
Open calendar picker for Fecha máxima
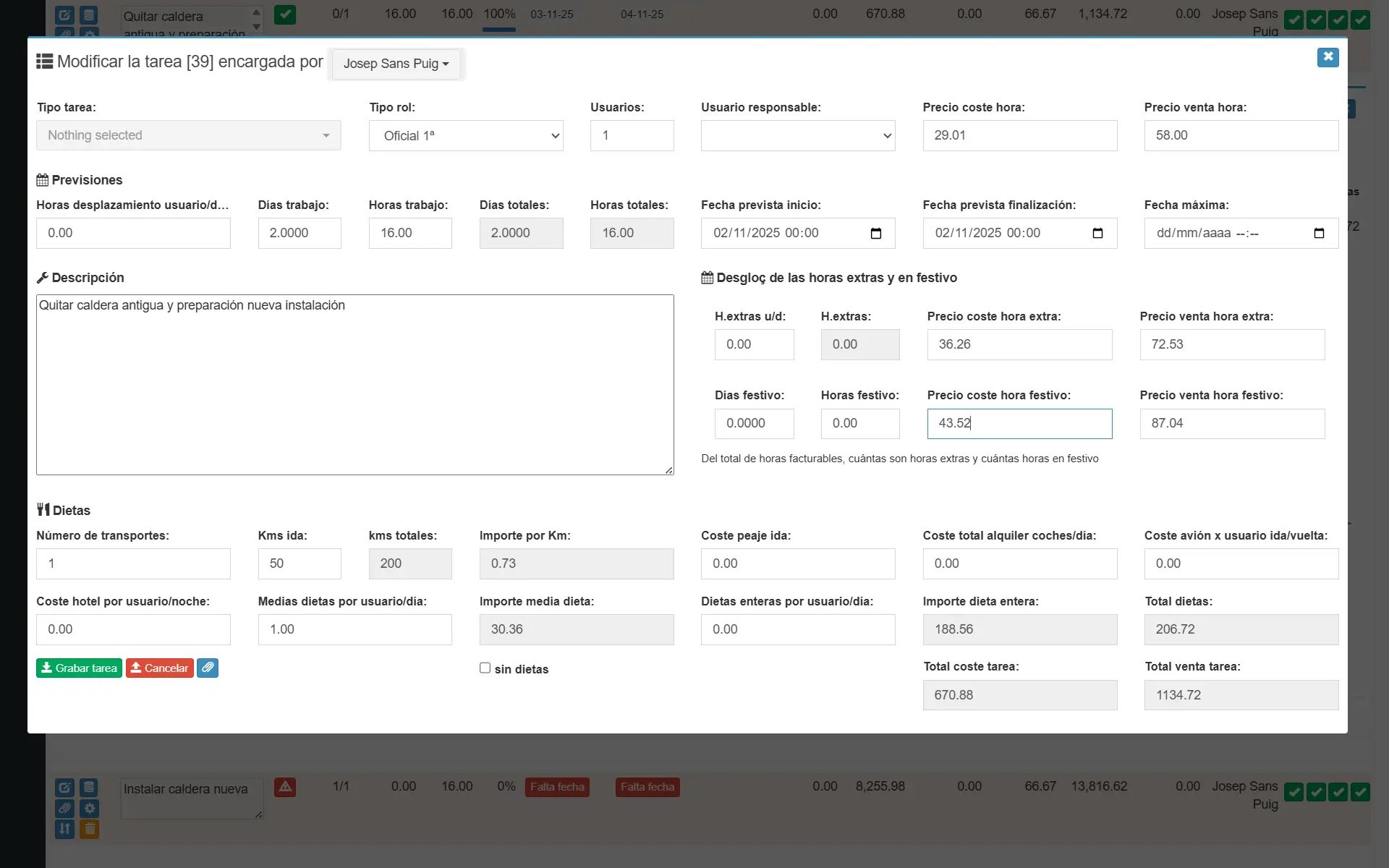[1319, 233]
